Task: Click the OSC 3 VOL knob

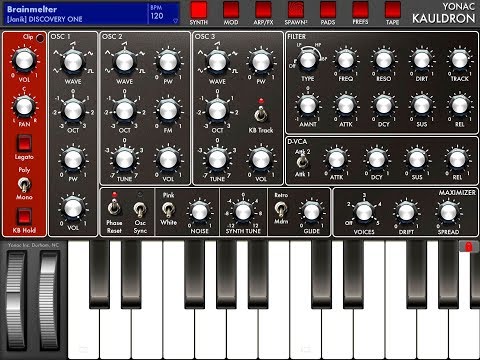Action: tap(261, 160)
